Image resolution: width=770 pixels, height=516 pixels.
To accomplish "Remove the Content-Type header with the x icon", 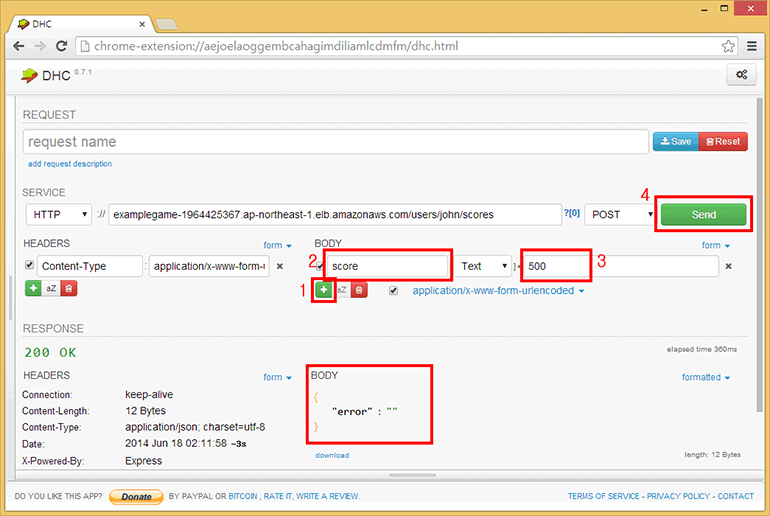I will [279, 266].
